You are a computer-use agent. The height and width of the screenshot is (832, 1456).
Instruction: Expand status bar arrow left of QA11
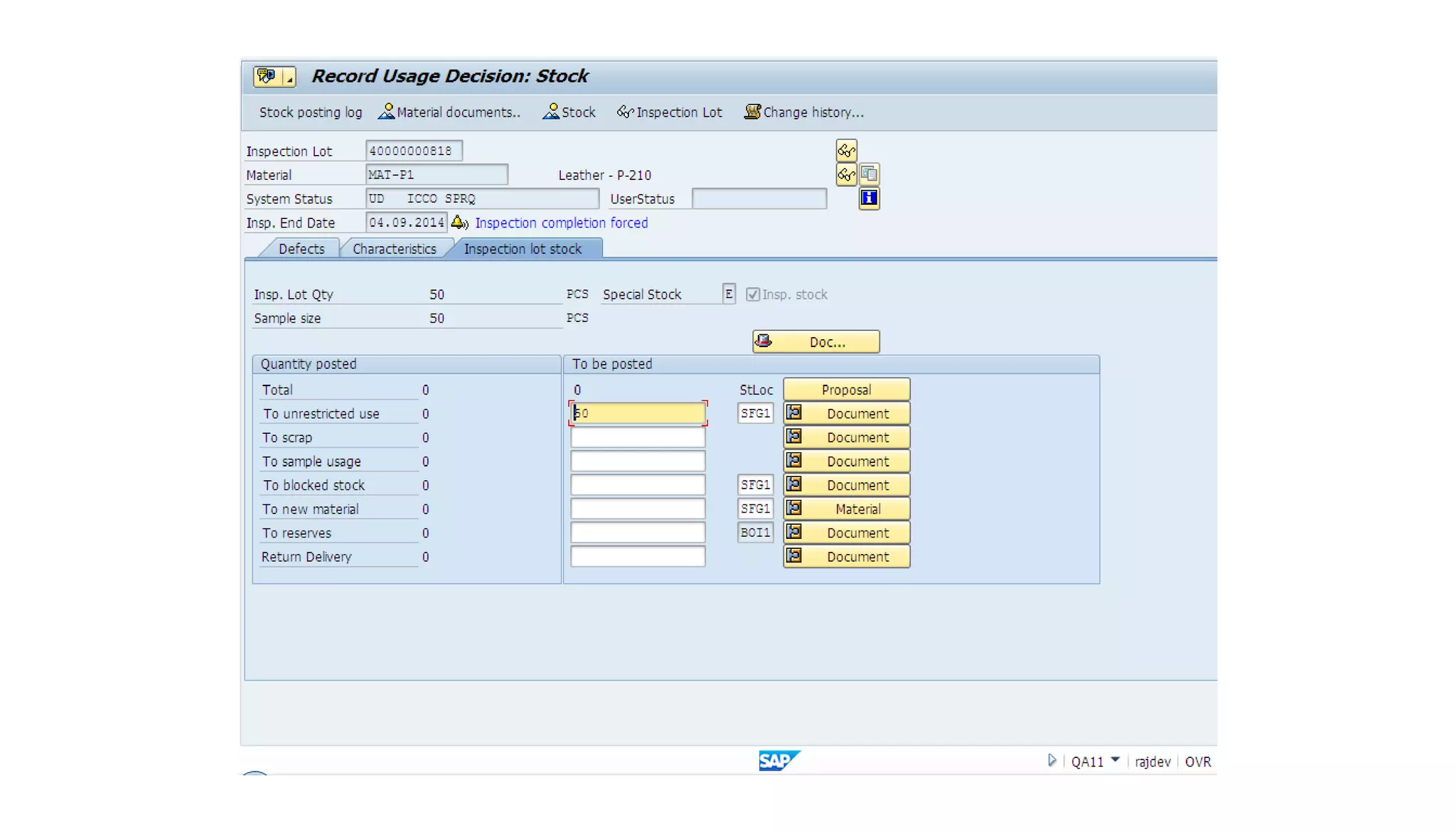click(x=1051, y=760)
